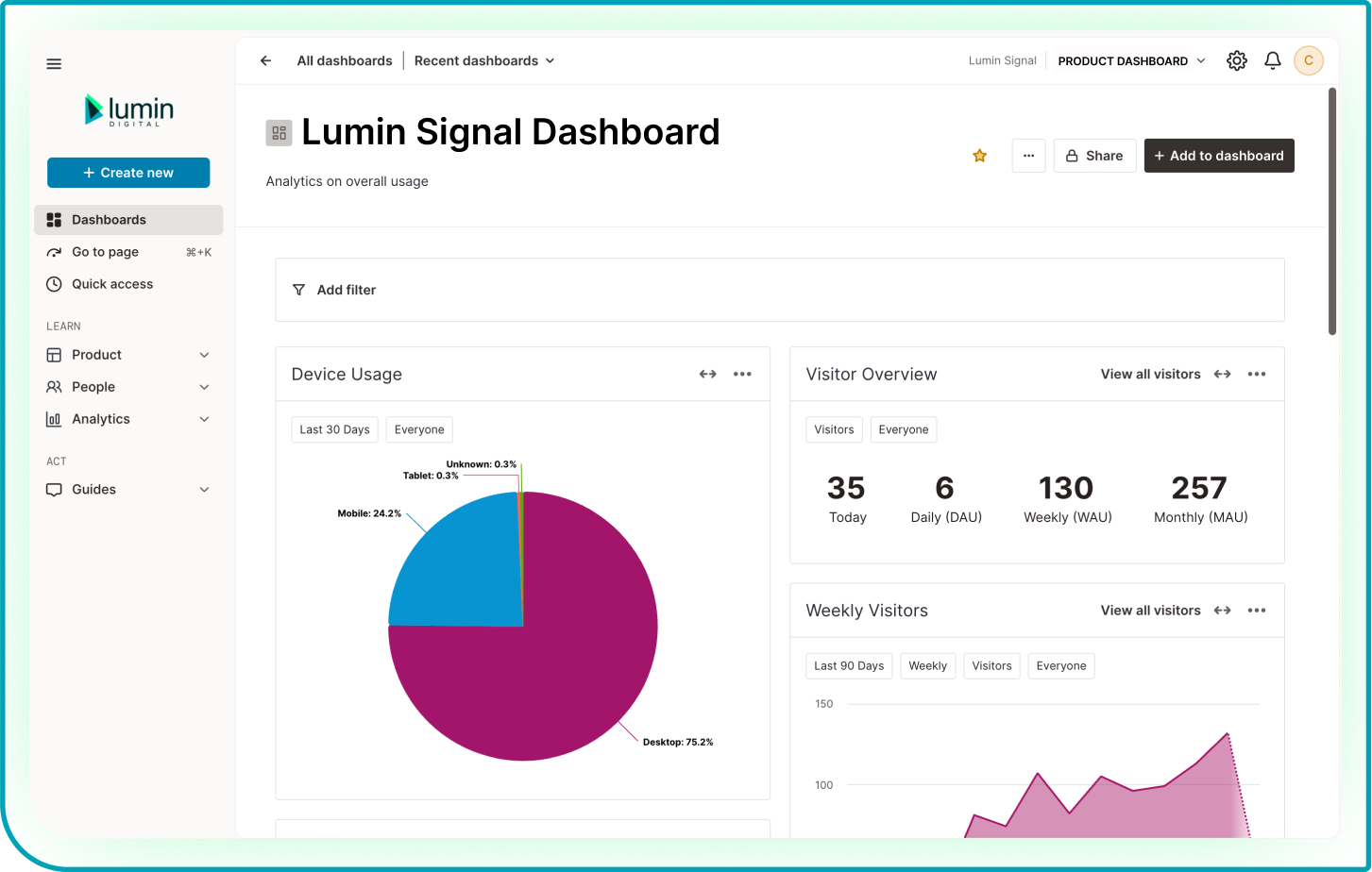Screen dimensions: 1372x872
Task: Click the page vertical scrollbar
Action: point(1332,211)
